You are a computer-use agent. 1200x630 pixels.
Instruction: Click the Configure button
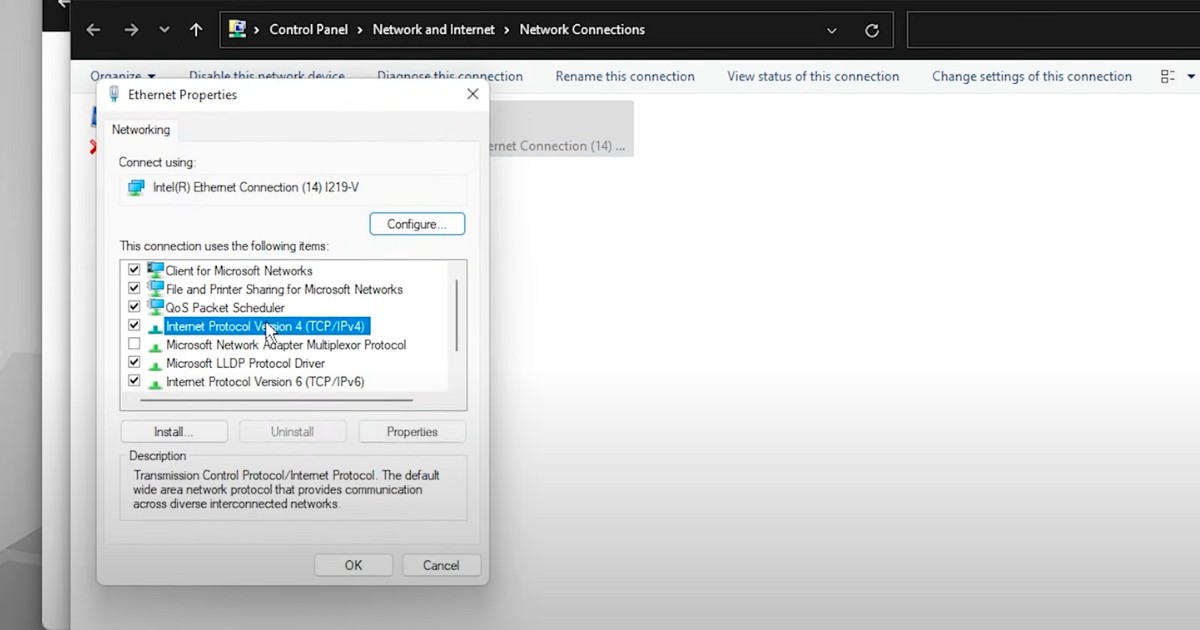click(417, 224)
